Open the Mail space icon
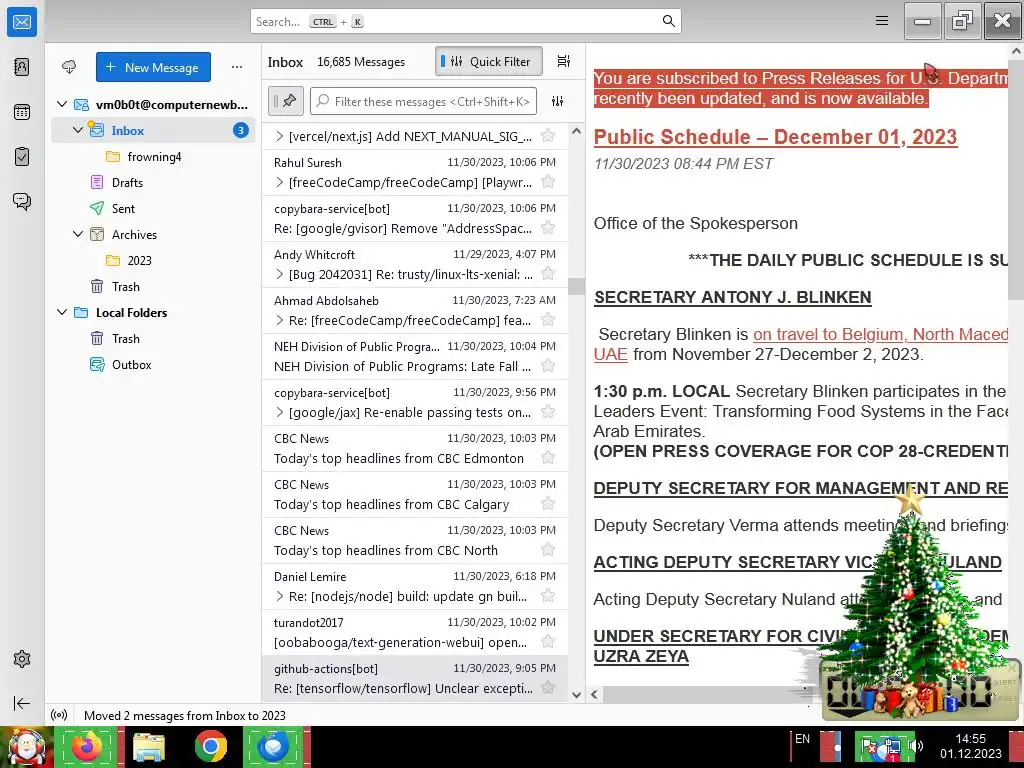This screenshot has height=768, width=1024. click(22, 22)
